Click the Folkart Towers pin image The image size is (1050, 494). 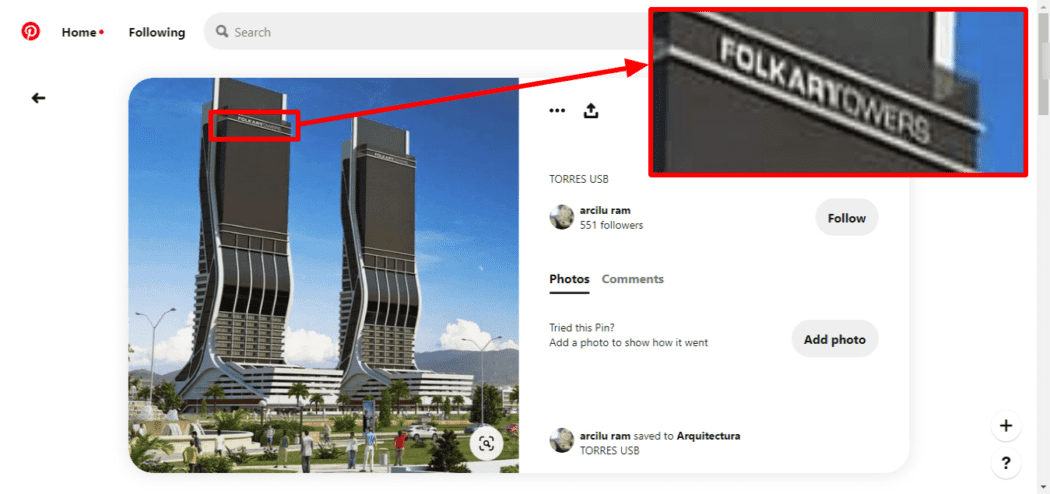coord(323,275)
